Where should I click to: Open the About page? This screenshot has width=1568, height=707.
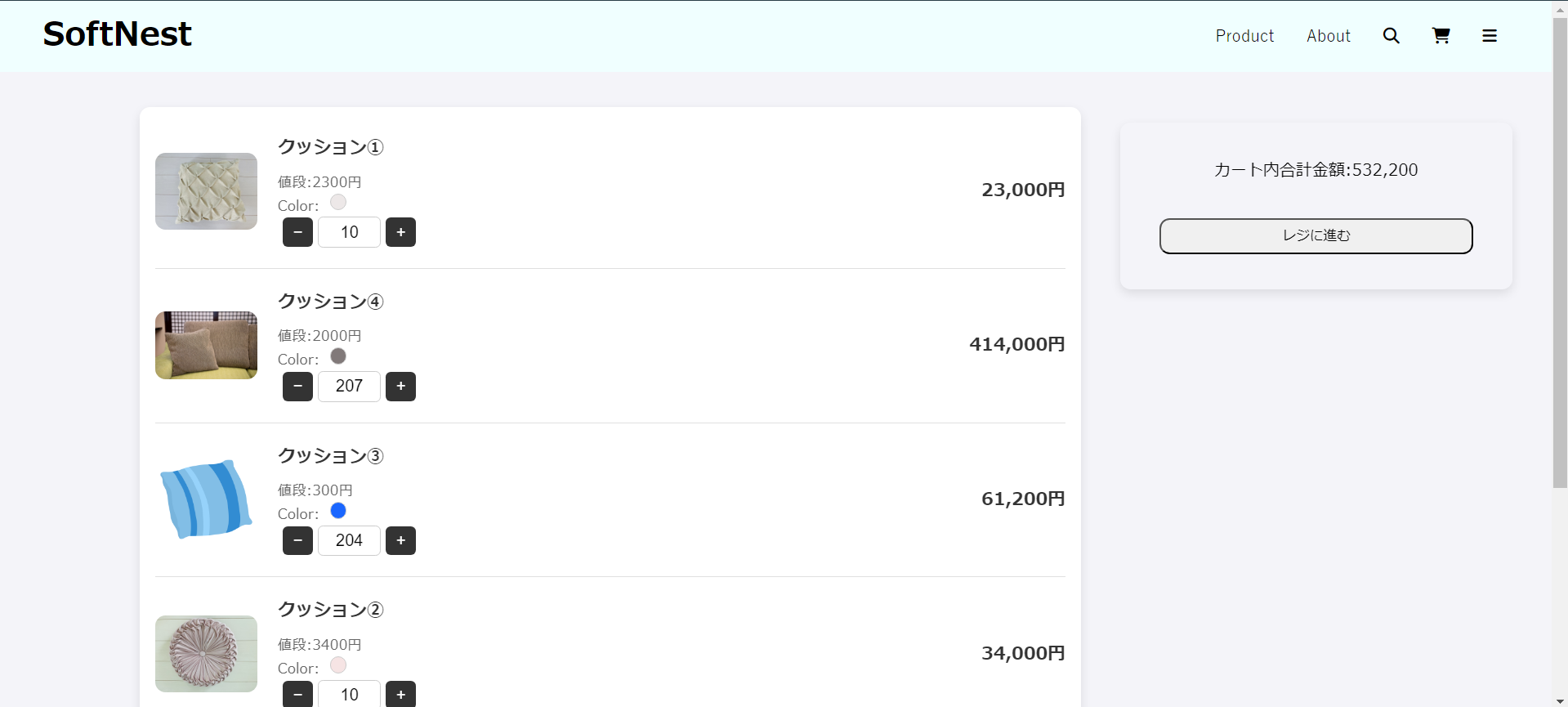[1328, 36]
